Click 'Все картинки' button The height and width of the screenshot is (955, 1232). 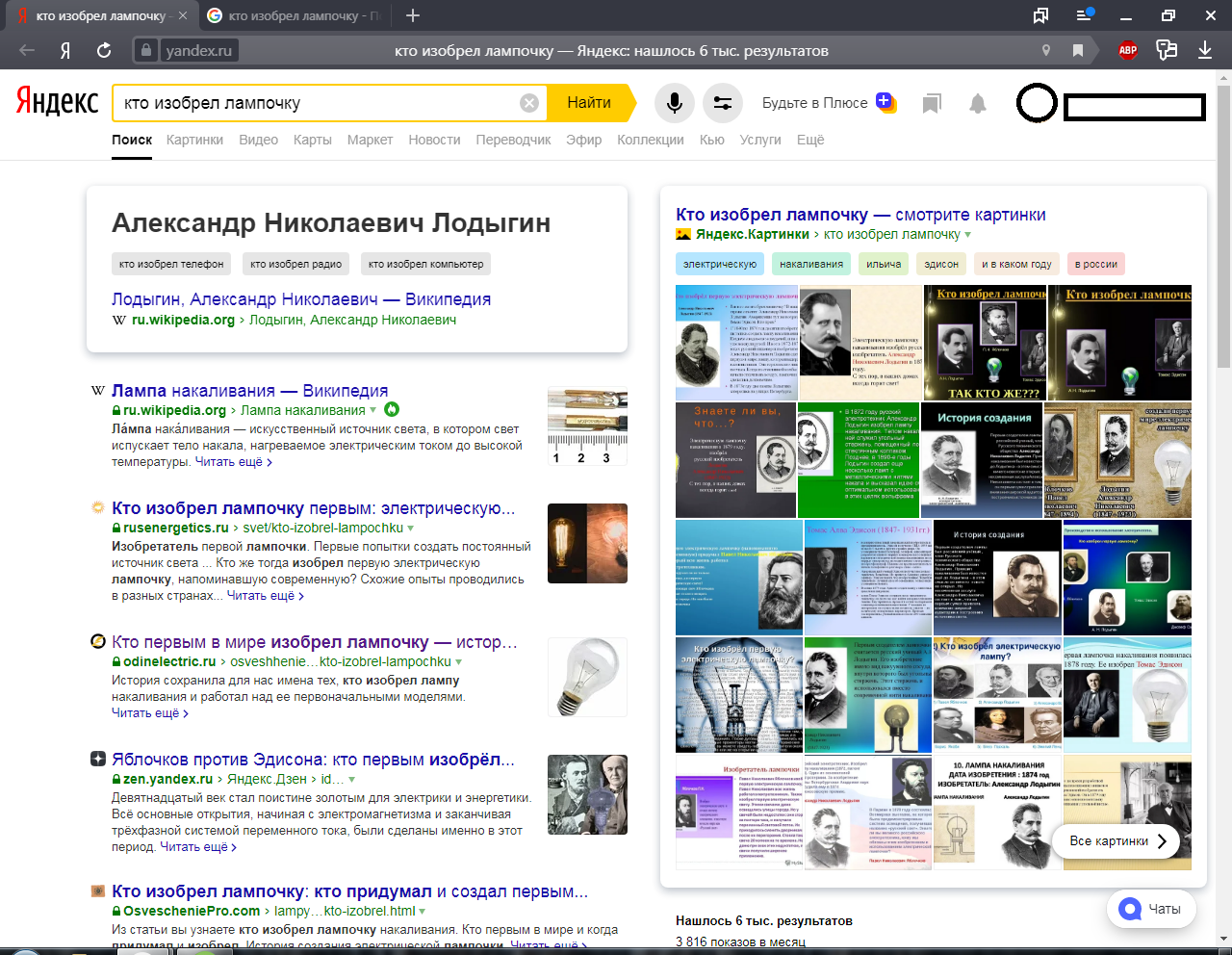pyautogui.click(x=1116, y=840)
